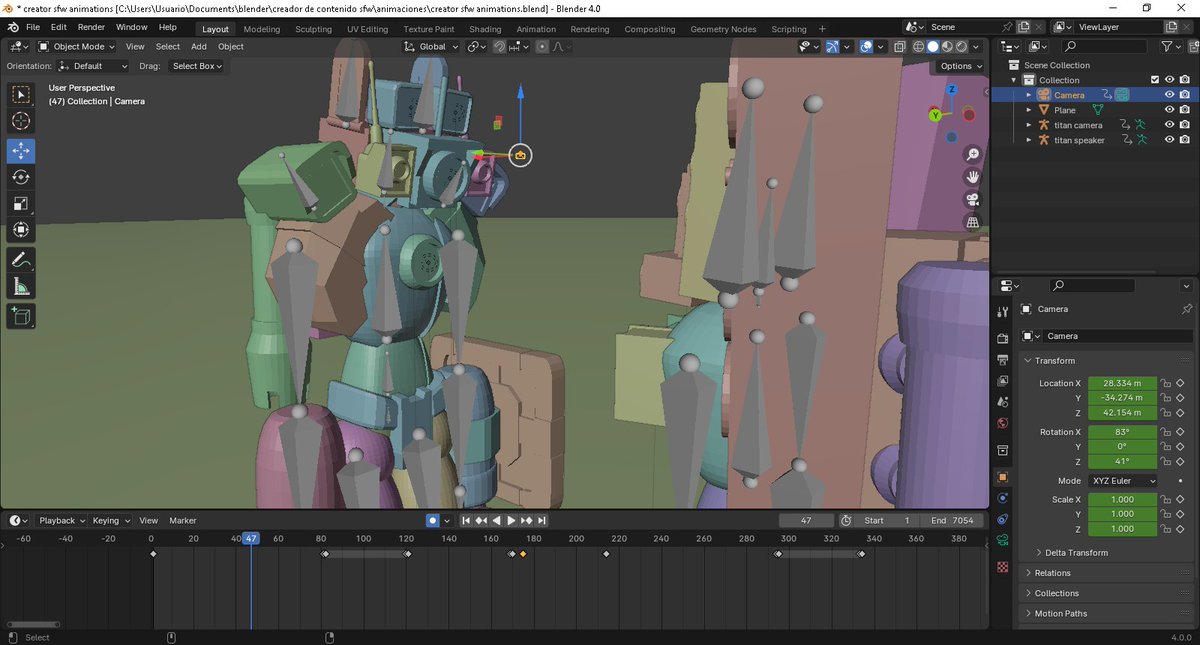Screen dimensions: 1200x645
Task: Open the Object Constraints properties tab
Action: pos(1003,519)
